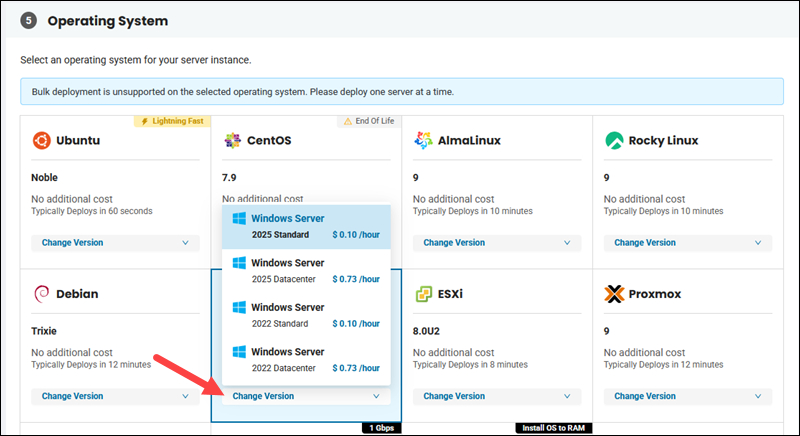Screen dimensions: 800x436
Task: Select the Proxmox card title
Action: pyautogui.click(x=655, y=294)
